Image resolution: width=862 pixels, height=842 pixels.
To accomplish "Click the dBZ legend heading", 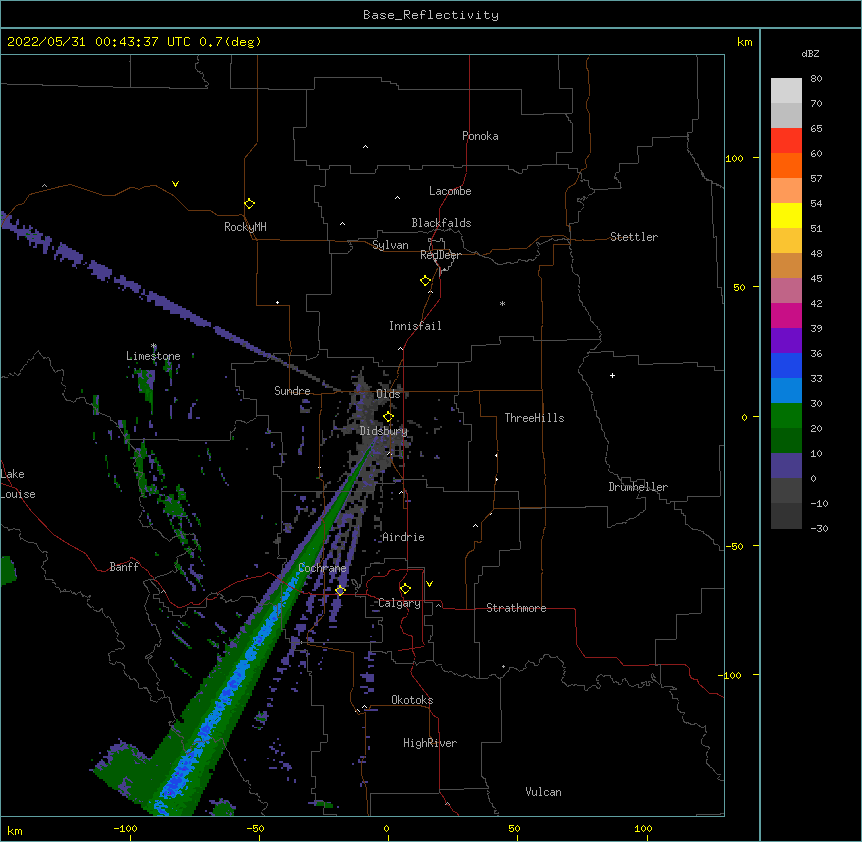I will click(810, 53).
